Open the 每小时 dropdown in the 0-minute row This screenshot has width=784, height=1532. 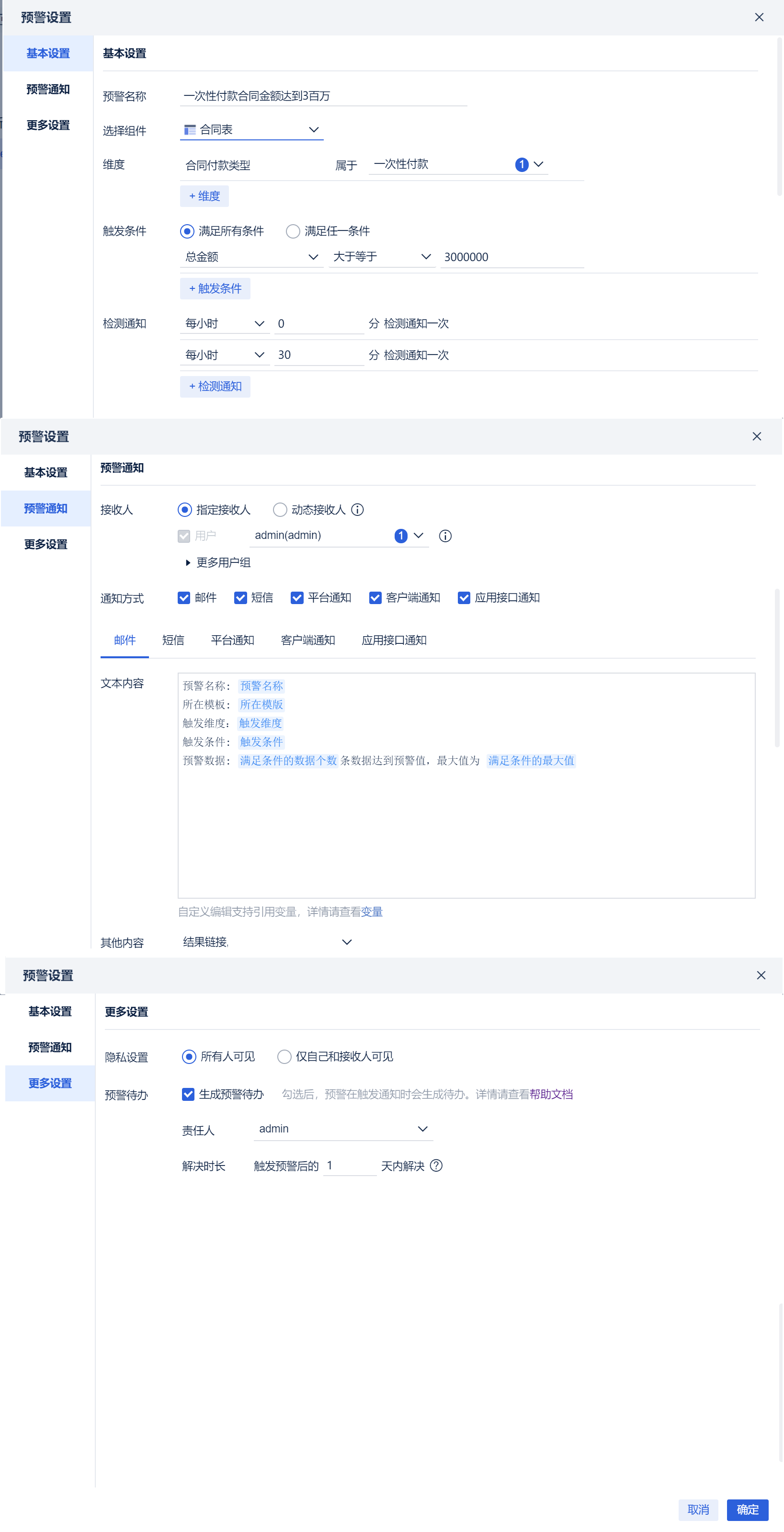click(225, 323)
